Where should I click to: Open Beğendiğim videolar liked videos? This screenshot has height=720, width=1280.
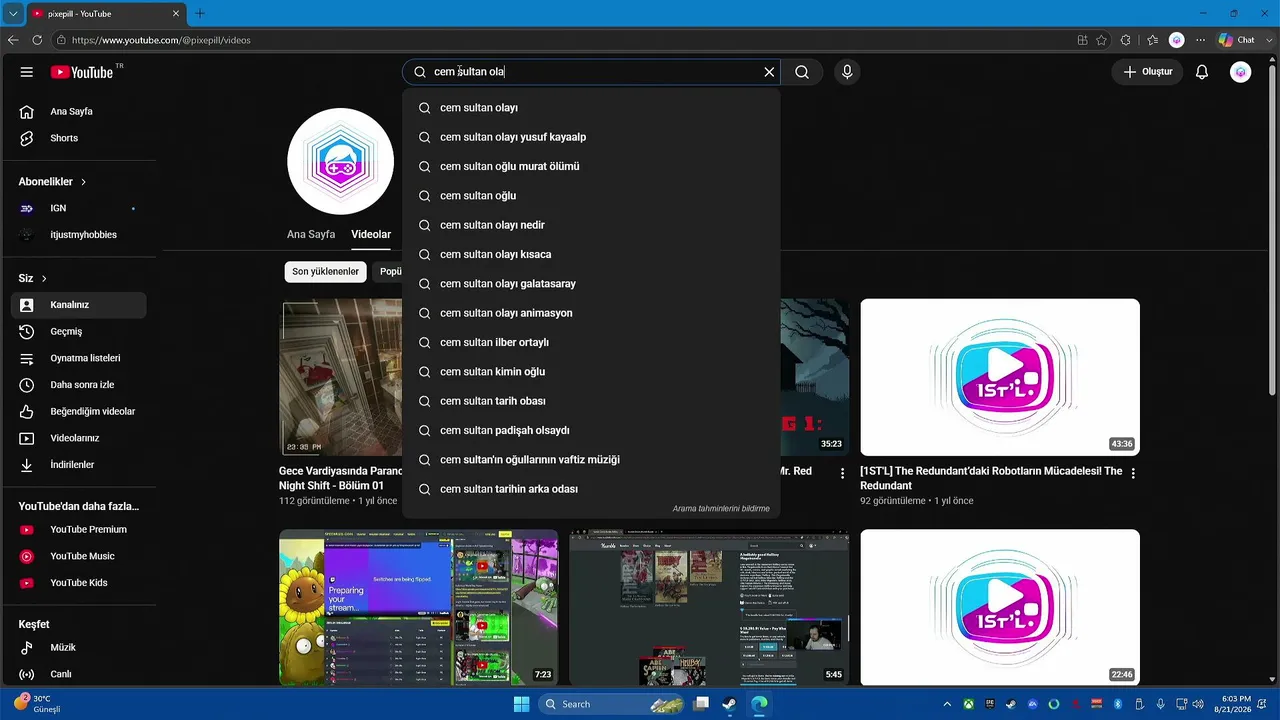78,411
